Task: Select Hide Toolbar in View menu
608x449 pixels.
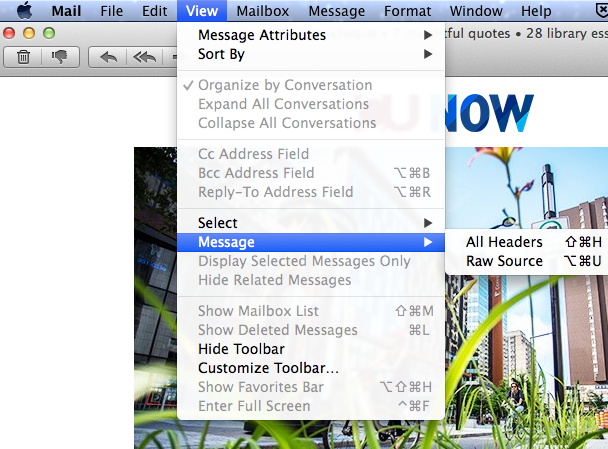Action: click(241, 349)
